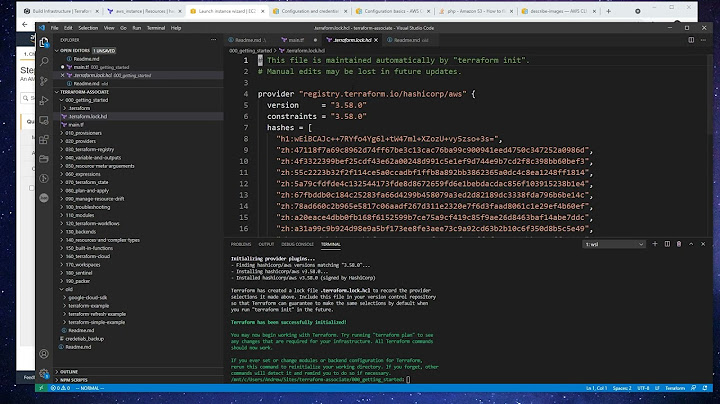Kill the terminal with trash icon

pos(679,244)
